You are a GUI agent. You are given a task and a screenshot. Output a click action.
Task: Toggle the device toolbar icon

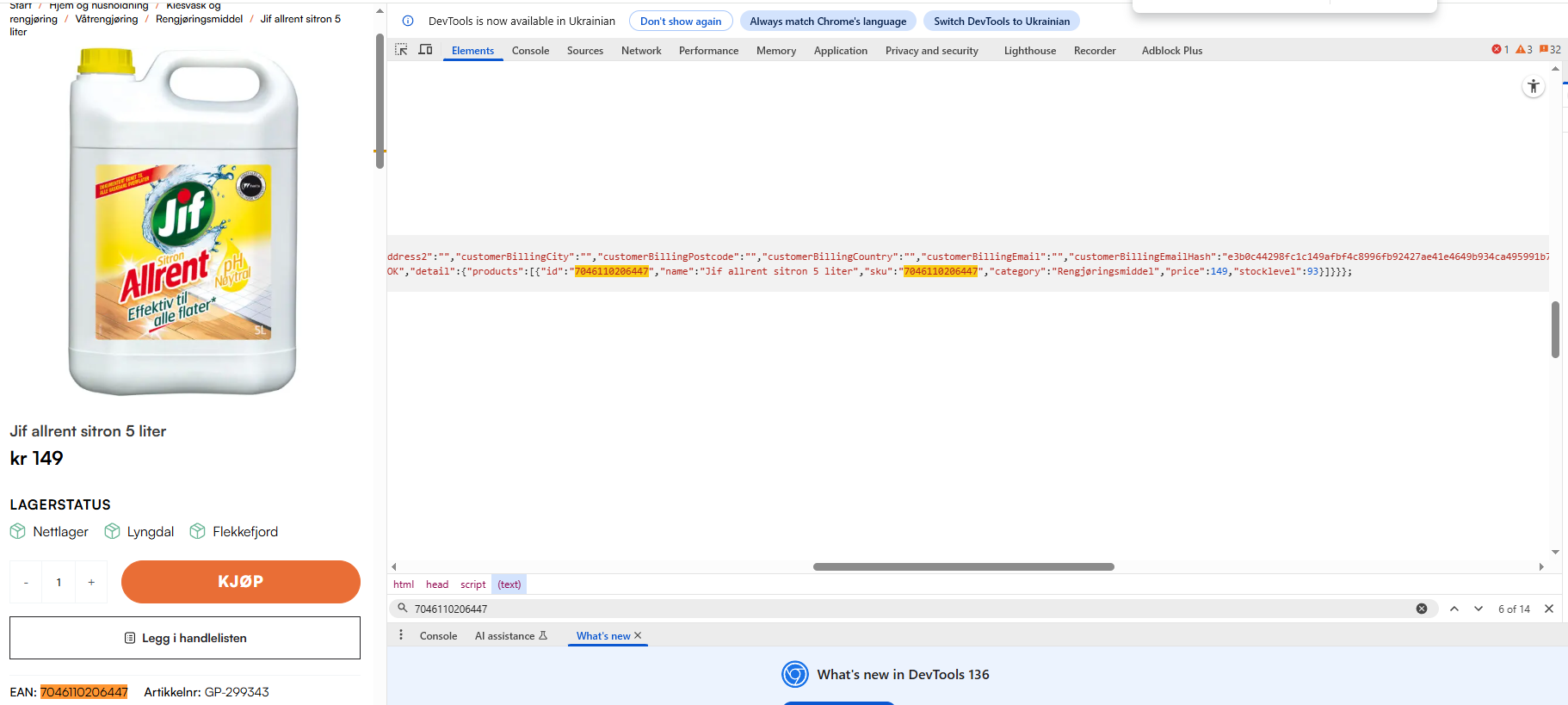pos(425,50)
